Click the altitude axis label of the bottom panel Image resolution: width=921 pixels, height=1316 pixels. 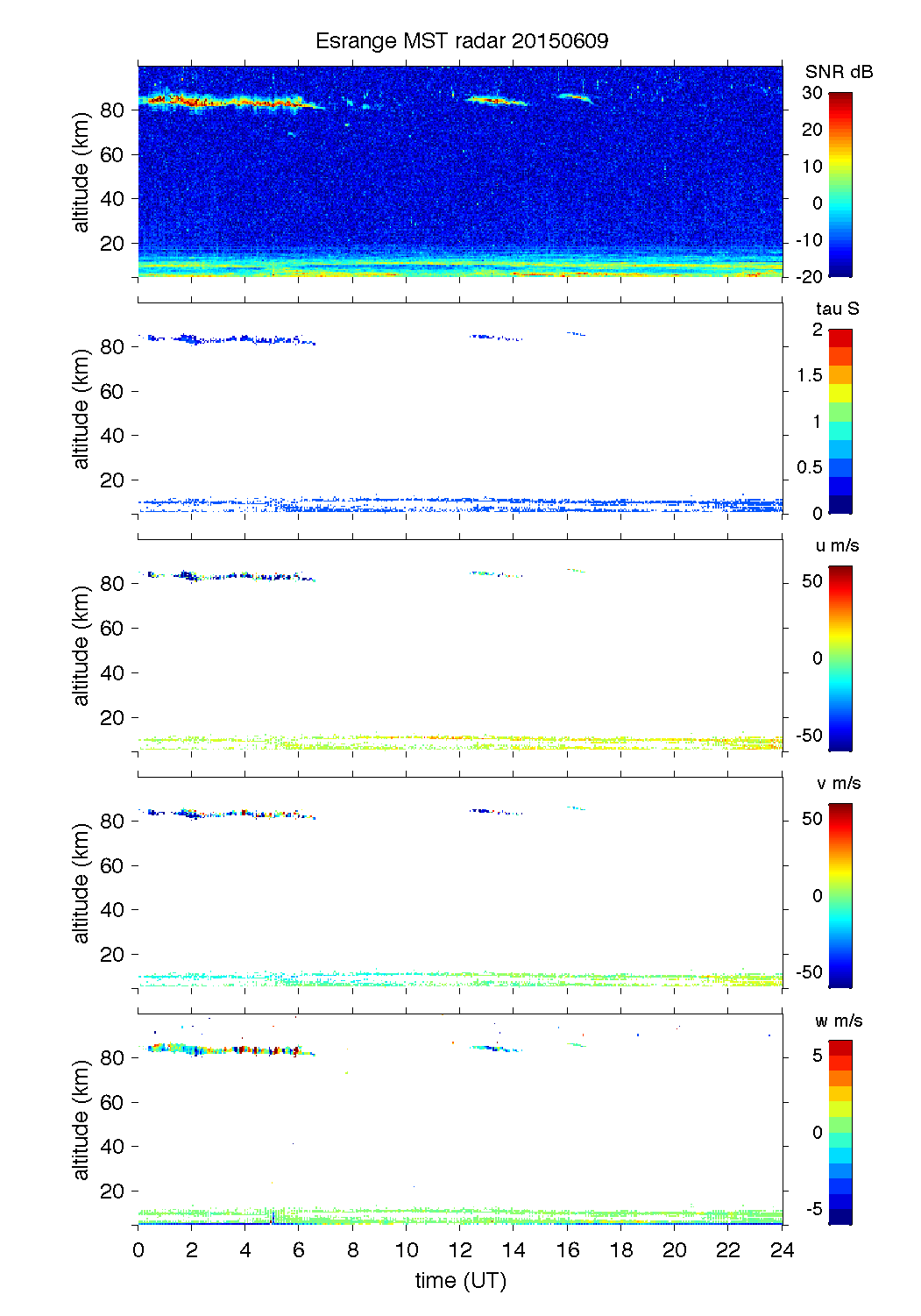(x=81, y=1120)
